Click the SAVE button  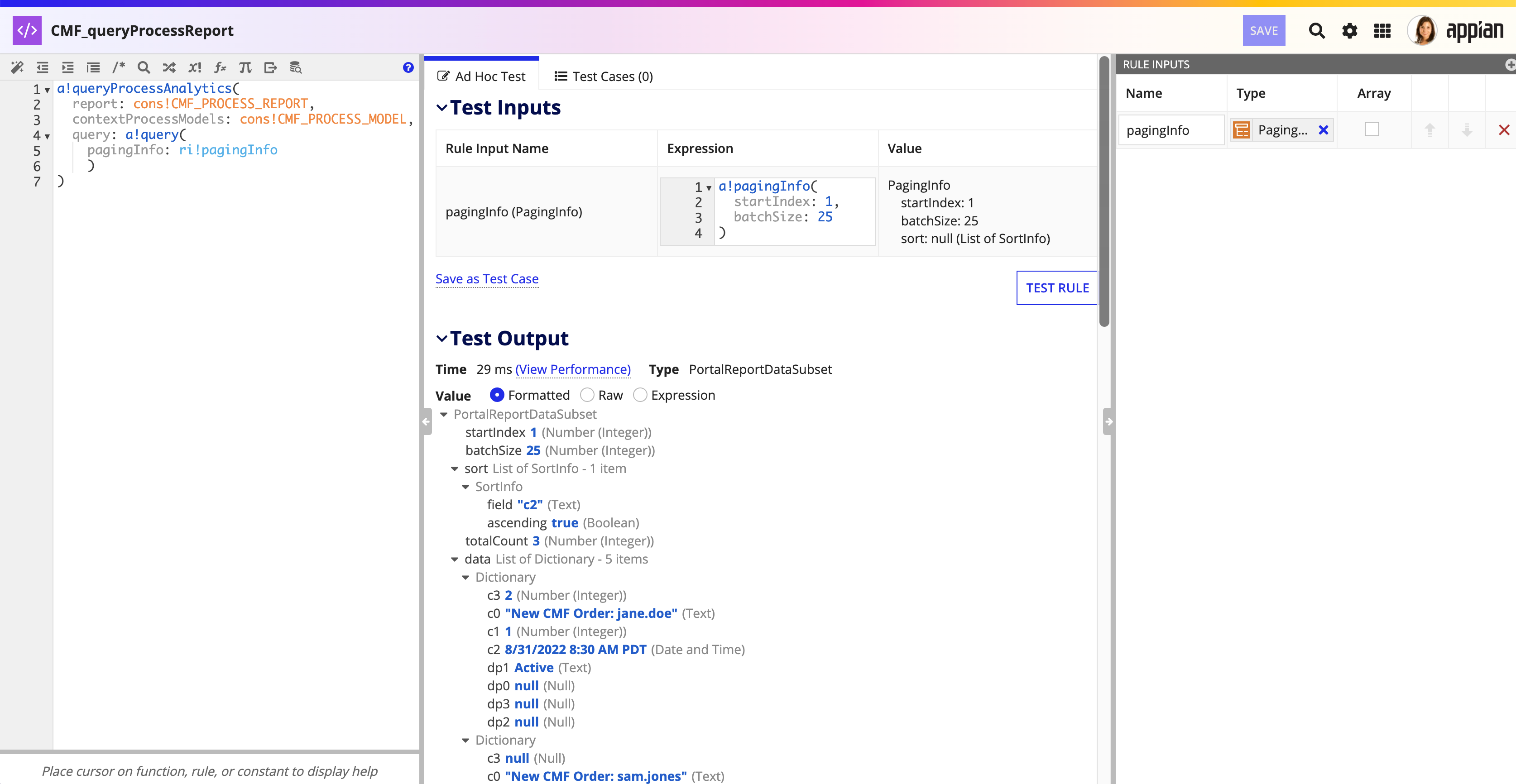tap(1263, 31)
